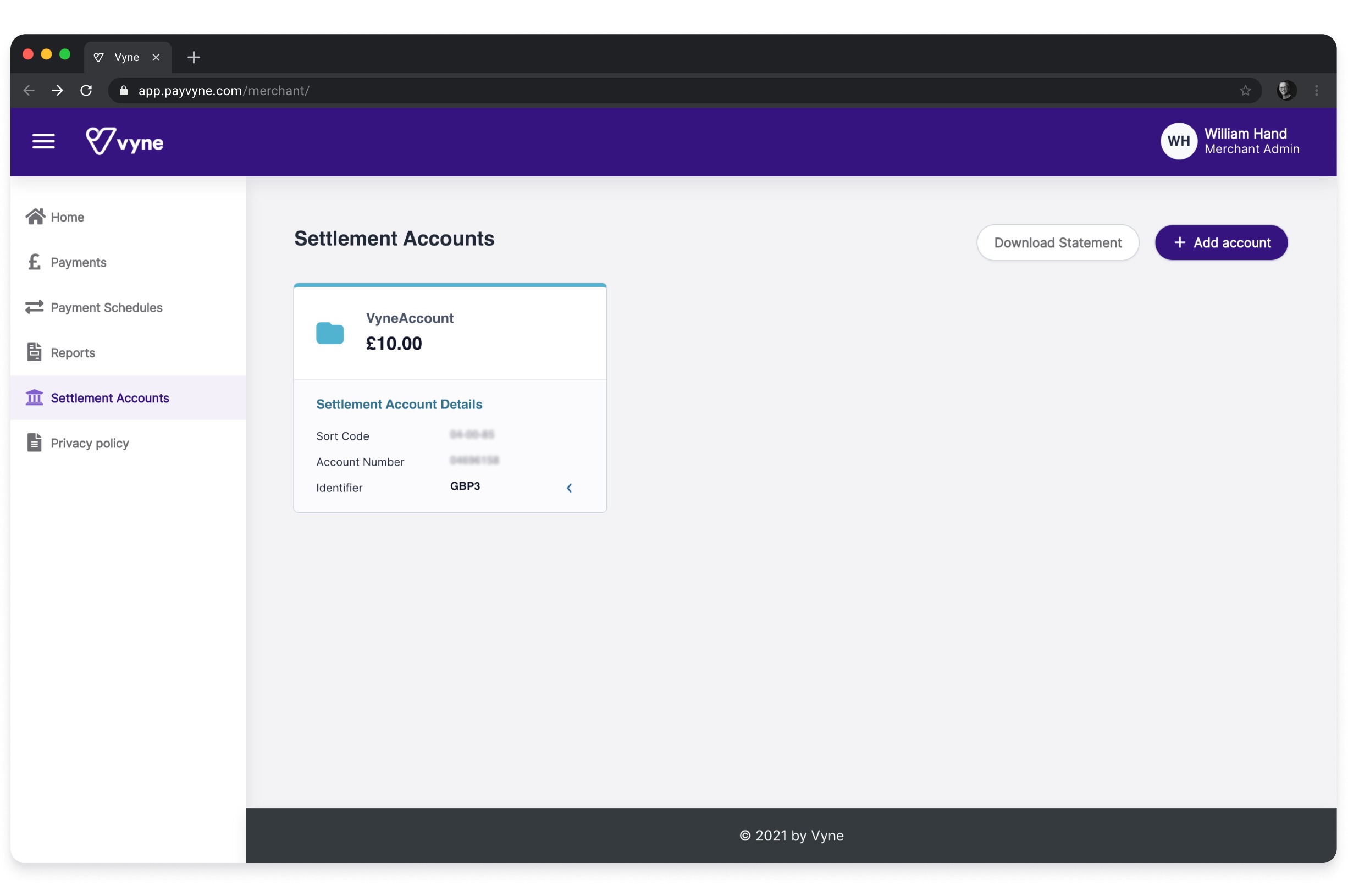Click the blue folder icon on VyneAccount card

[330, 333]
